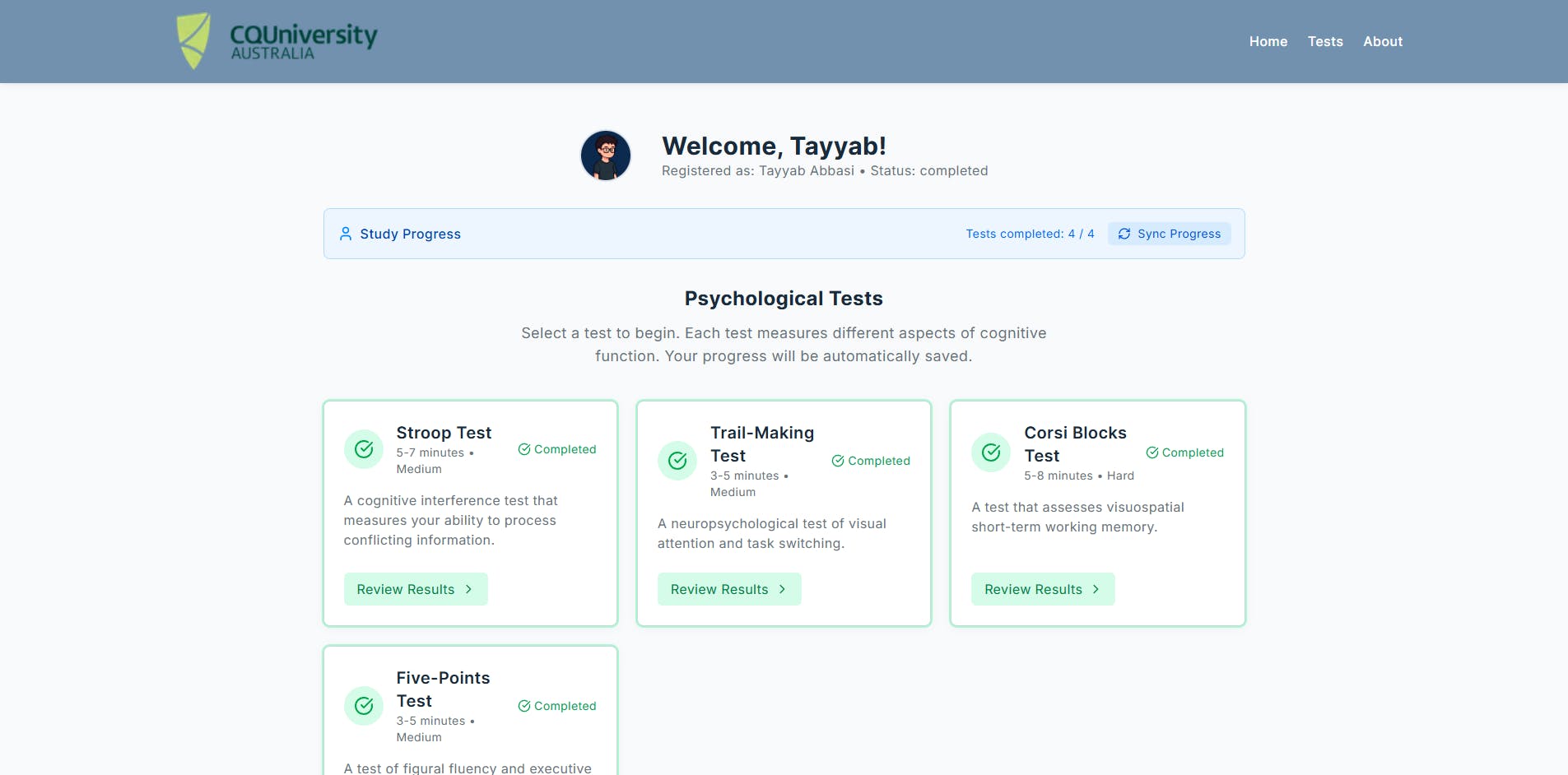Click 'visual attention and task switching' description
The image size is (1568, 775).
772,533
